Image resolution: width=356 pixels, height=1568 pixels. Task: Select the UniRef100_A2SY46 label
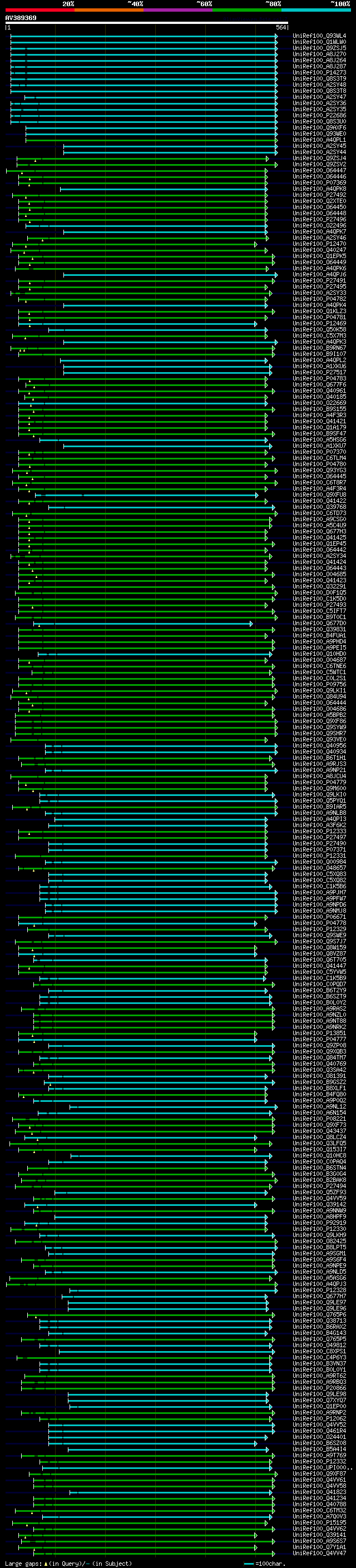pos(319,238)
